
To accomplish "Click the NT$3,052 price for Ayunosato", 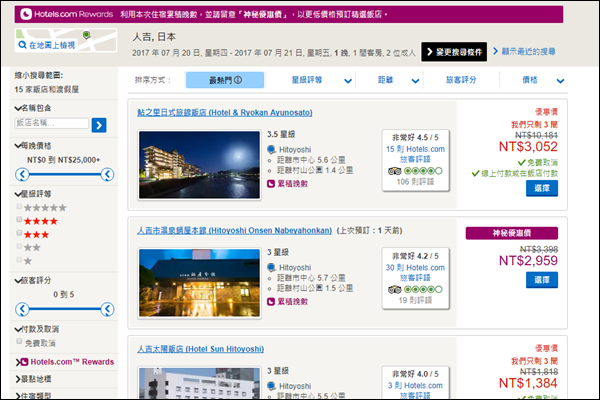I will [x=528, y=147].
